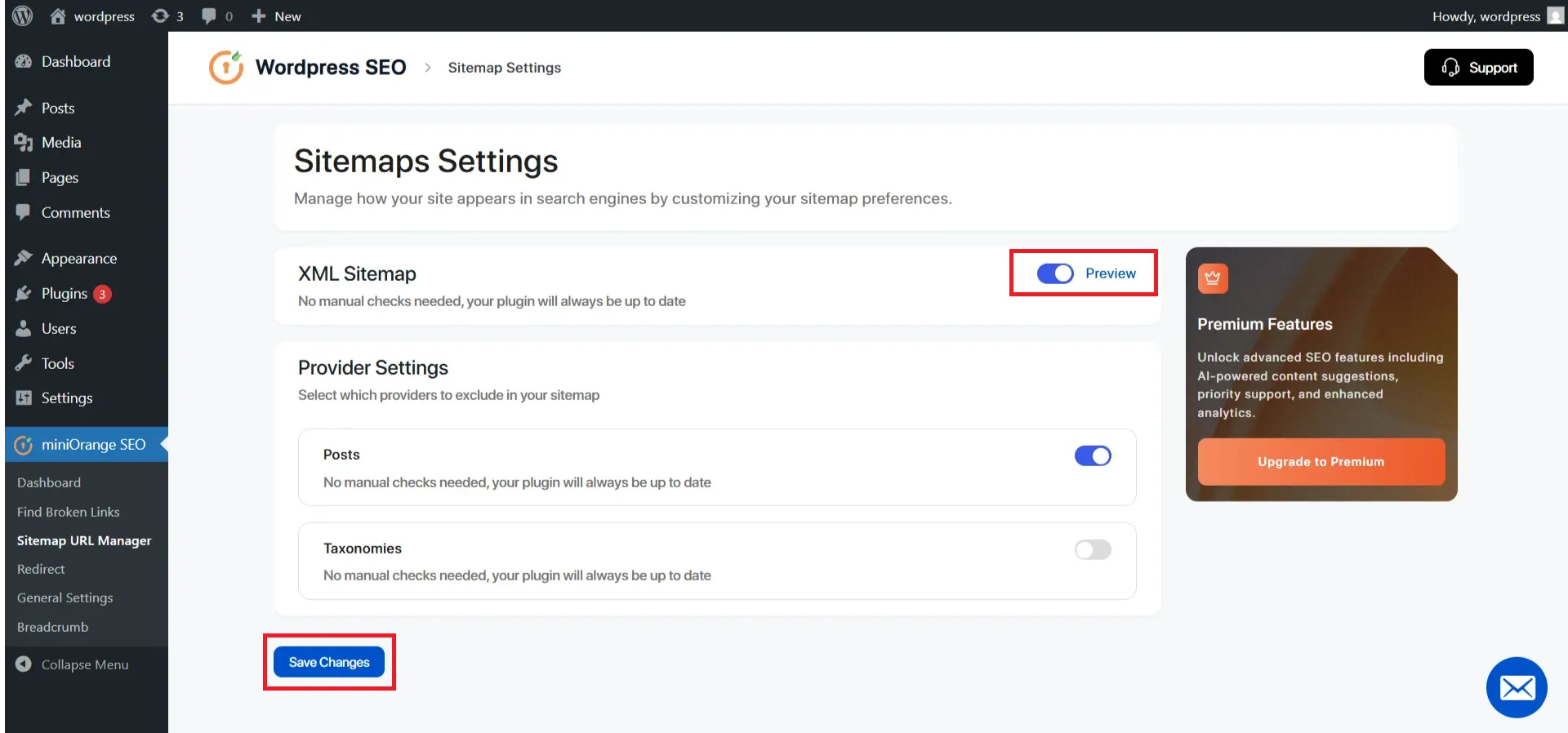Click the Plugins update count badge 3
This screenshot has height=733, width=1568.
[102, 294]
